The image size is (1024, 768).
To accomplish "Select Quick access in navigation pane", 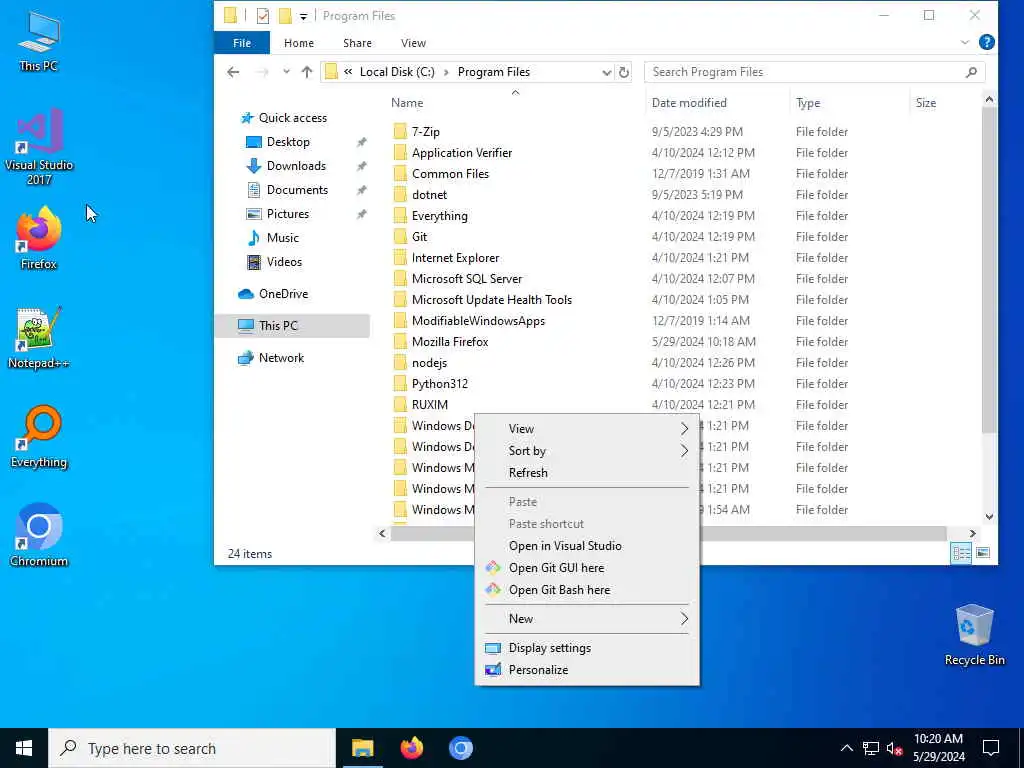I will coord(293,118).
